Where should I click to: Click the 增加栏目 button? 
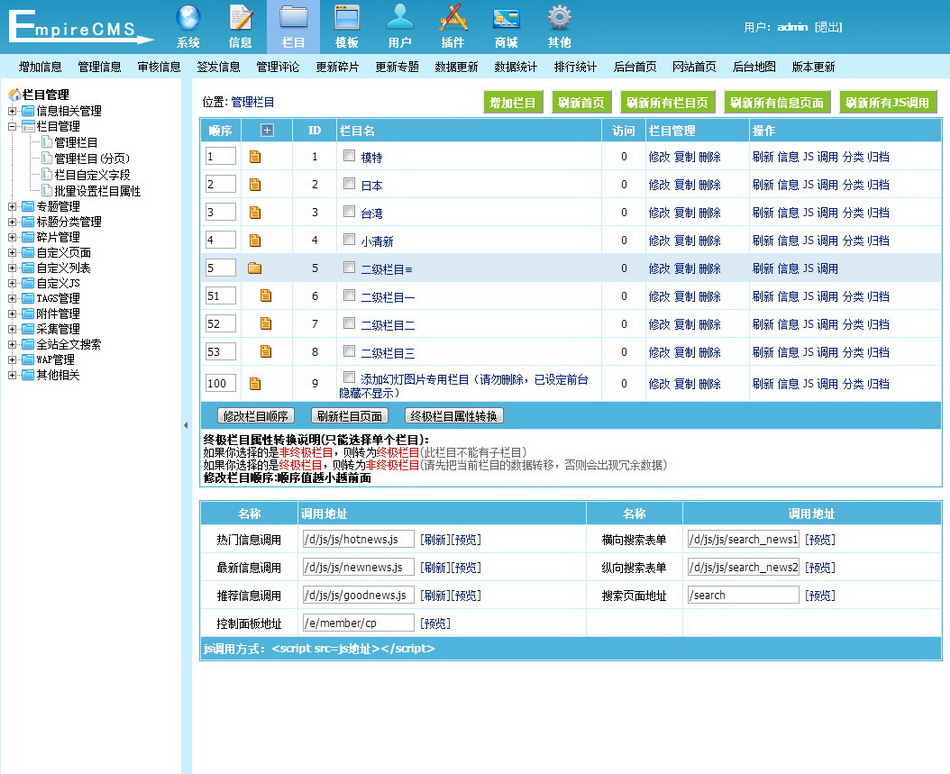point(513,102)
